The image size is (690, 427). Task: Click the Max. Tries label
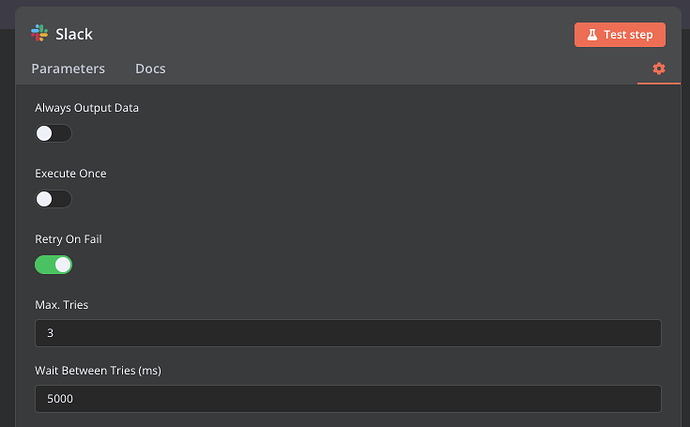(63, 305)
